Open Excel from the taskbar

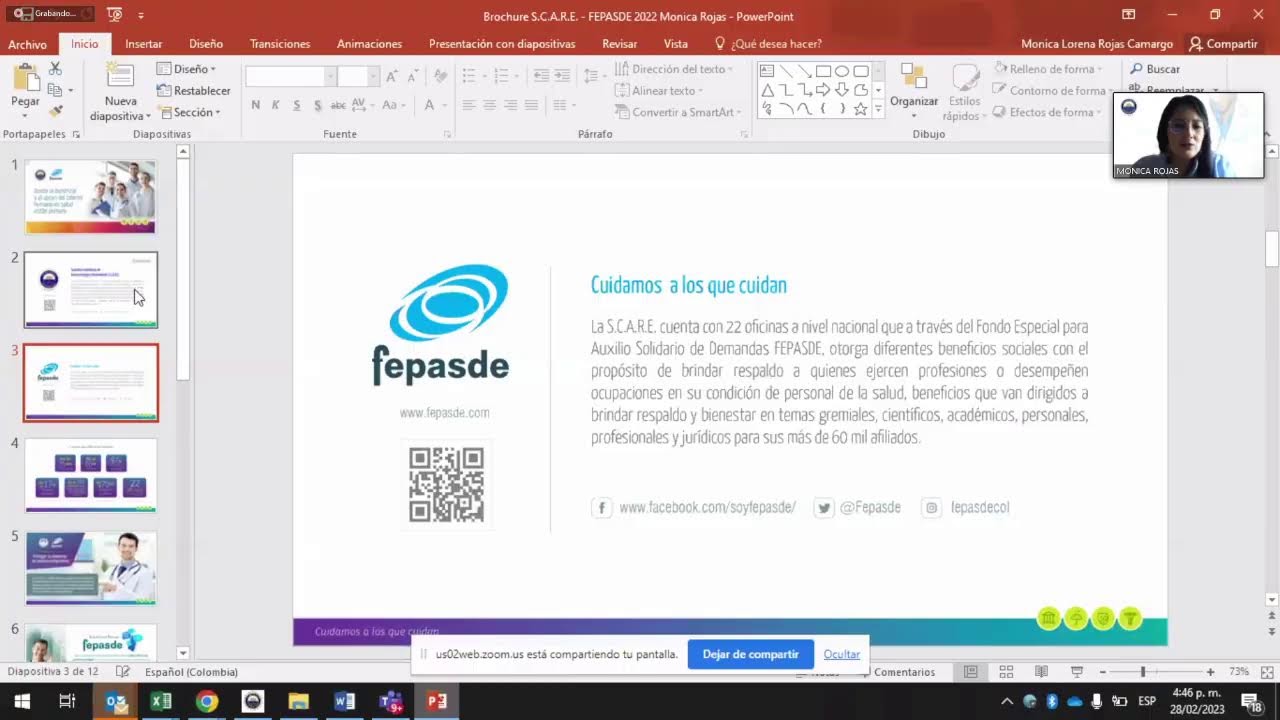point(161,701)
